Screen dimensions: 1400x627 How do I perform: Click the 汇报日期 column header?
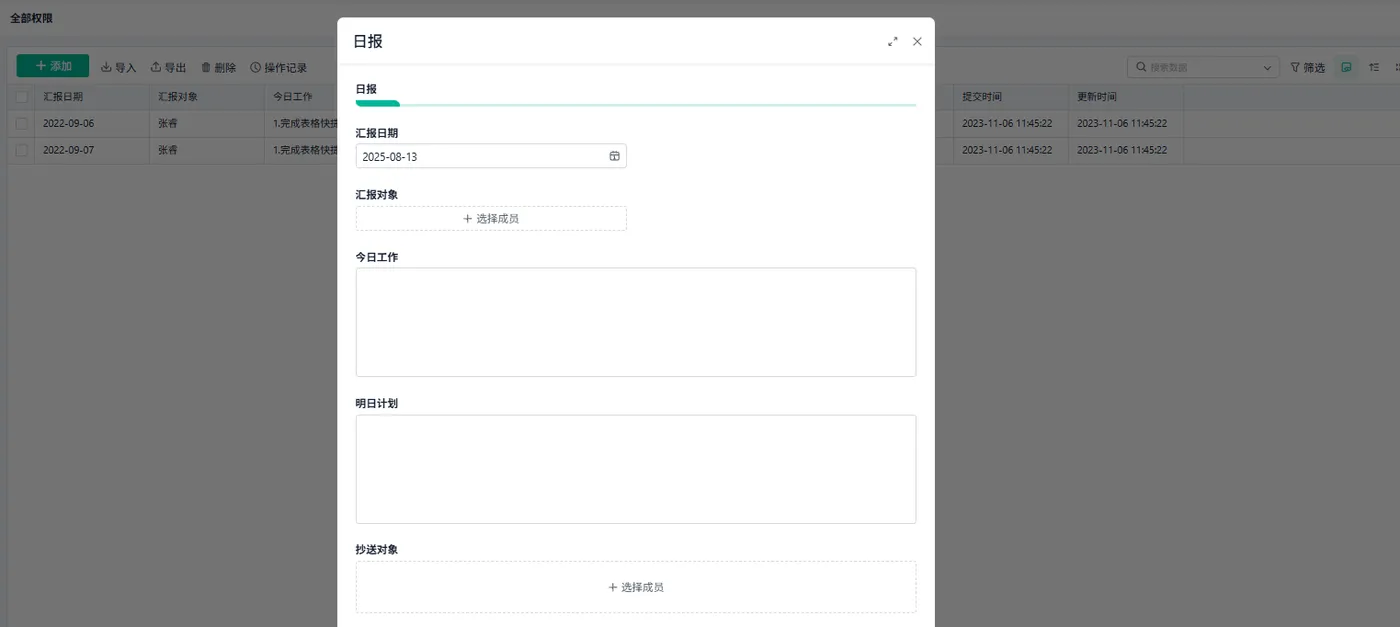(92, 97)
